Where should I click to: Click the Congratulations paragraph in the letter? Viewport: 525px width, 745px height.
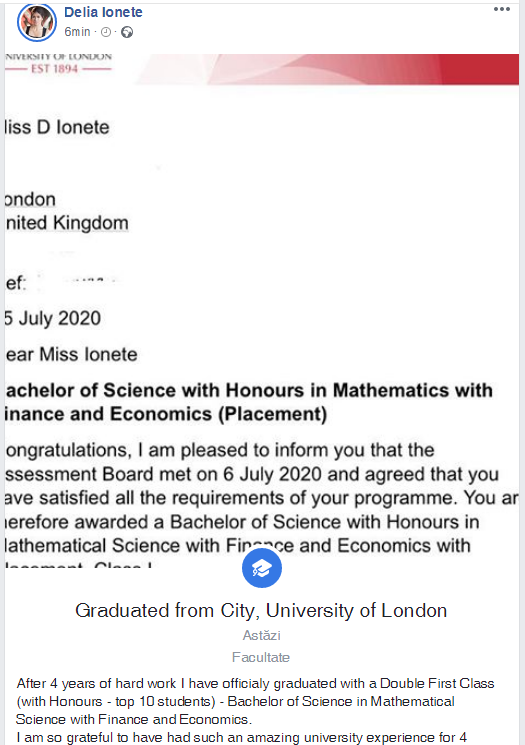coord(261,508)
